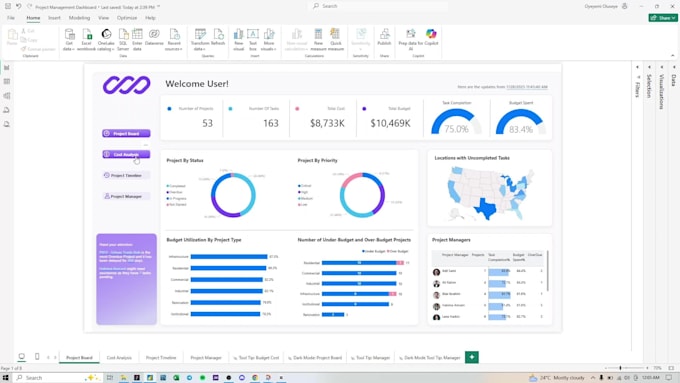This screenshot has height=383, width=680.
Task: Switch to Report view in left sidebar
Action: pos(7,68)
